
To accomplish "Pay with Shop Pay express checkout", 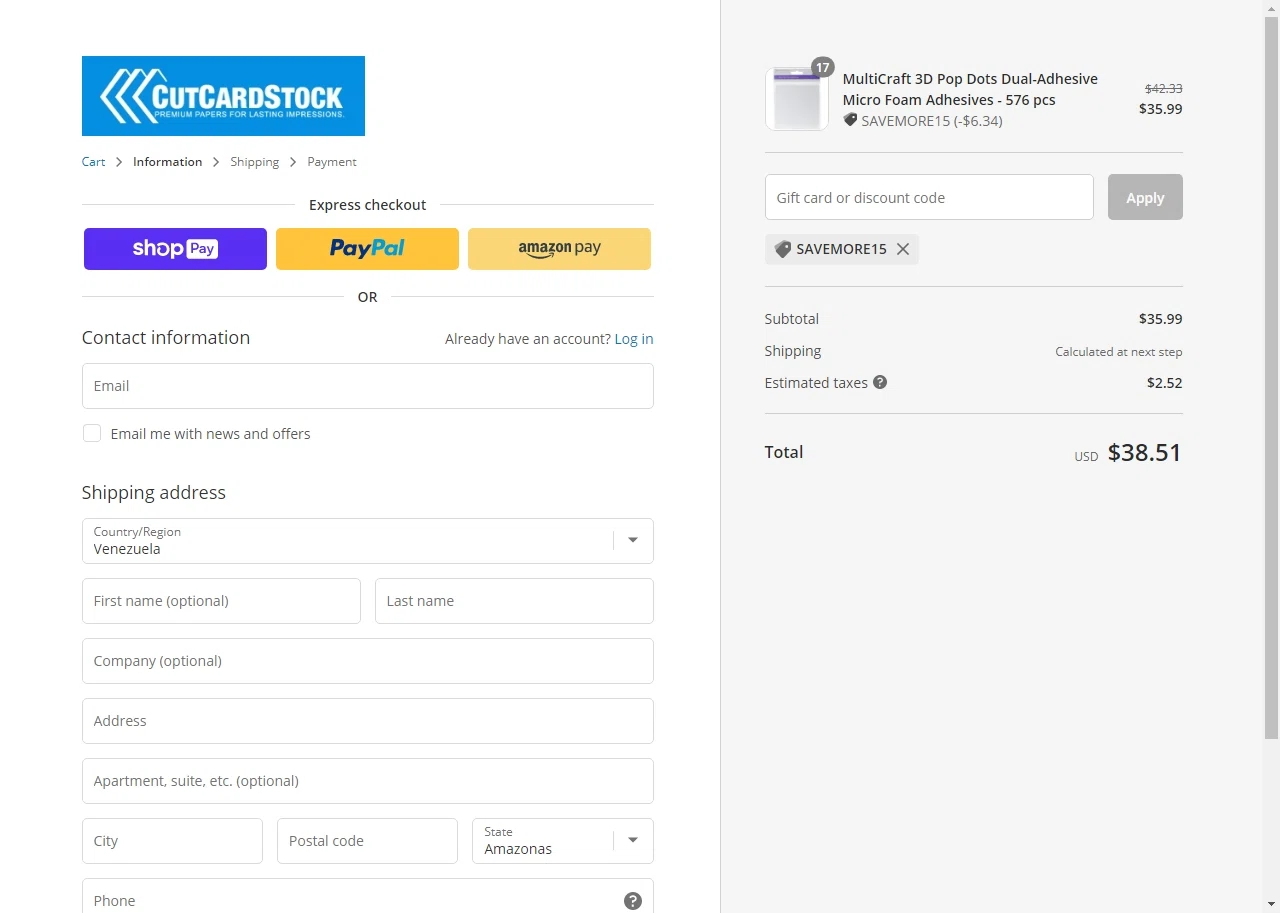I will [175, 249].
